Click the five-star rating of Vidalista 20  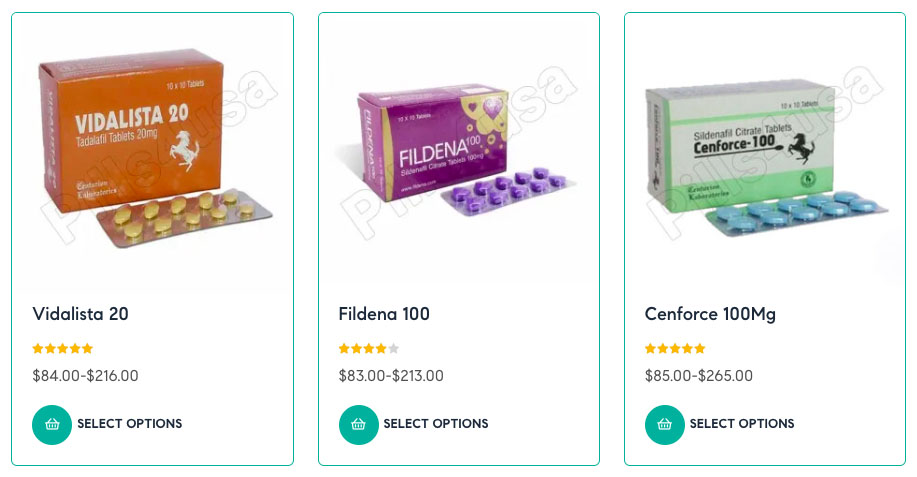[x=63, y=349]
